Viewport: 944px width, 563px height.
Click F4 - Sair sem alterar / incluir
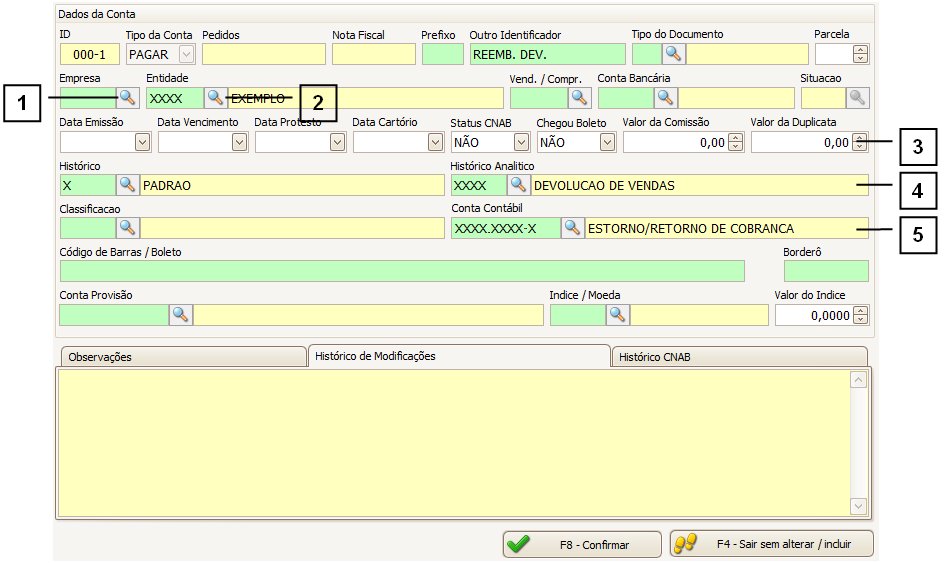click(771, 544)
